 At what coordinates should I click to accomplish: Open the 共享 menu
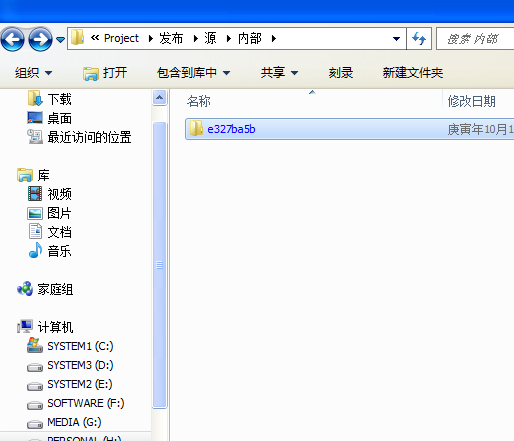pyautogui.click(x=279, y=73)
